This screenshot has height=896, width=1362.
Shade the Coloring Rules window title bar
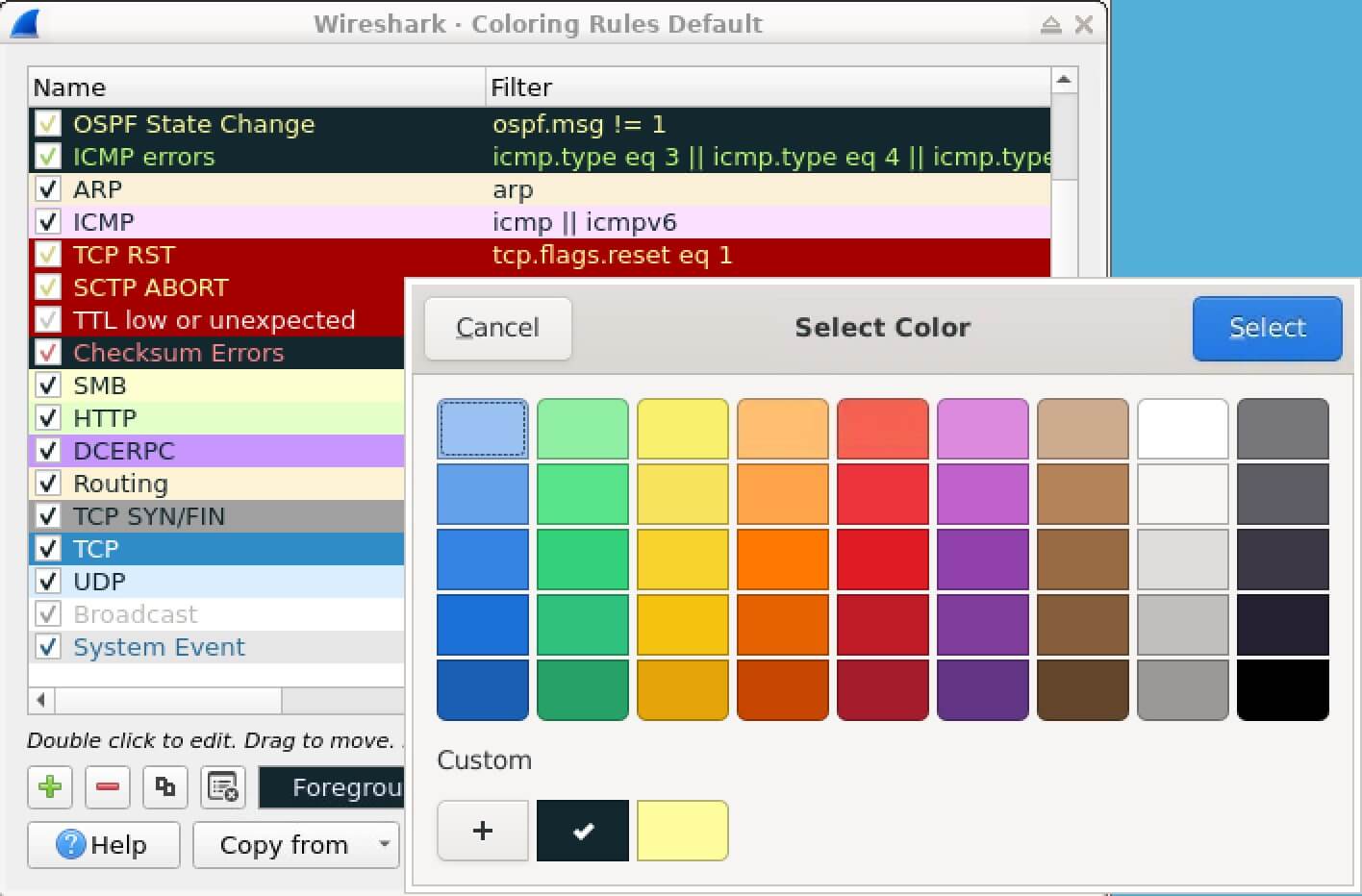click(1051, 25)
